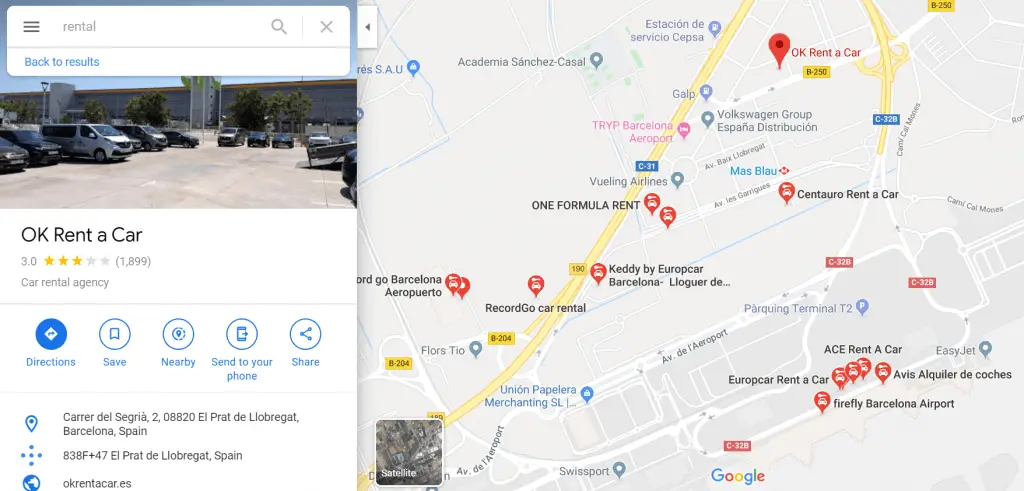Select the firefly Barcelona Airport marker
Image resolution: width=1024 pixels, height=491 pixels.
click(x=823, y=401)
